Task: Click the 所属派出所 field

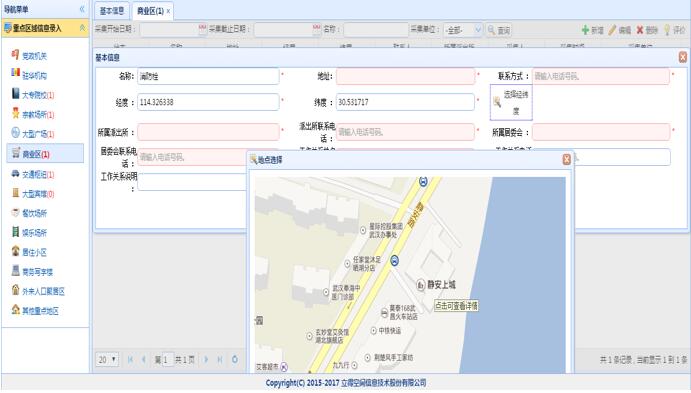Action: click(x=208, y=132)
